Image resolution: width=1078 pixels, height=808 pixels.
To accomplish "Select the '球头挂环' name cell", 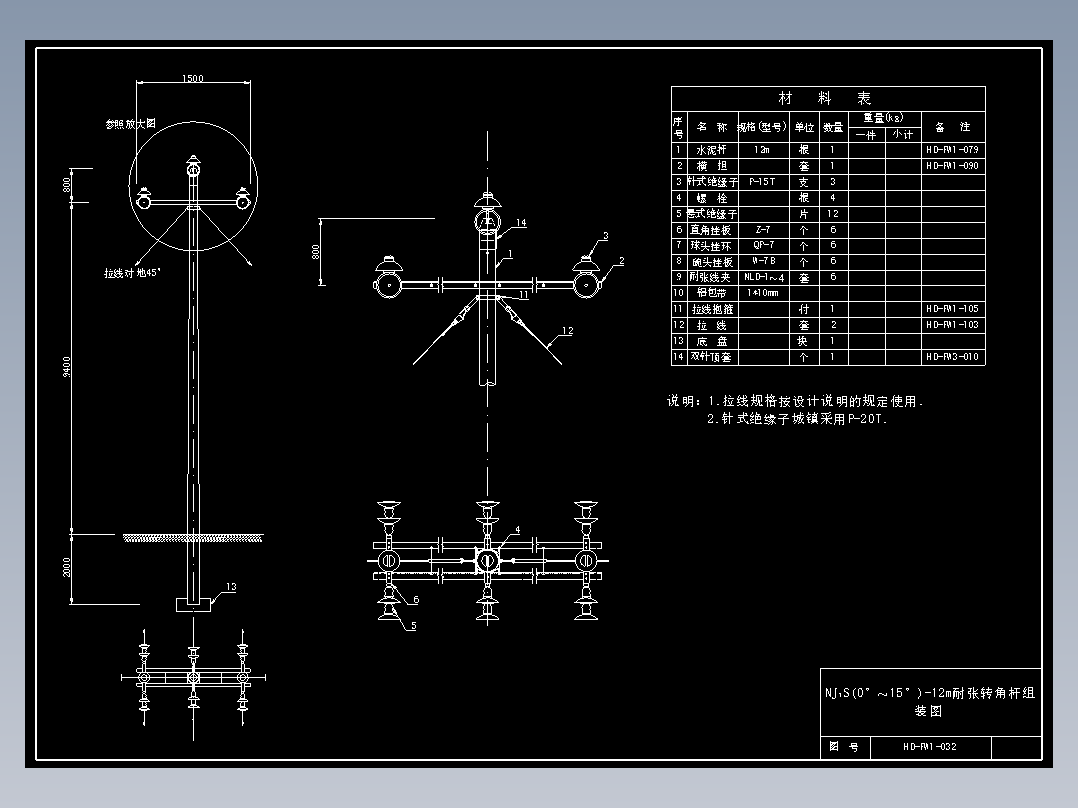I will 711,245.
